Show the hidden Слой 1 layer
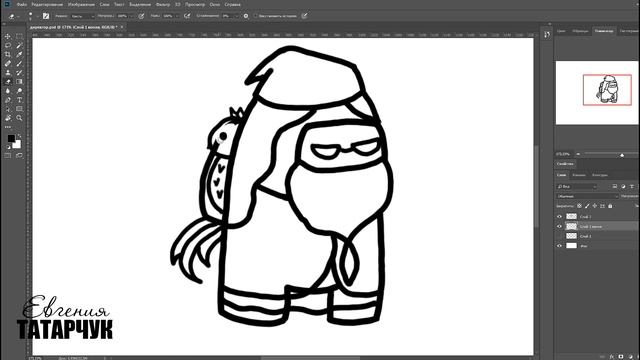640x360 pixels. pos(560,236)
